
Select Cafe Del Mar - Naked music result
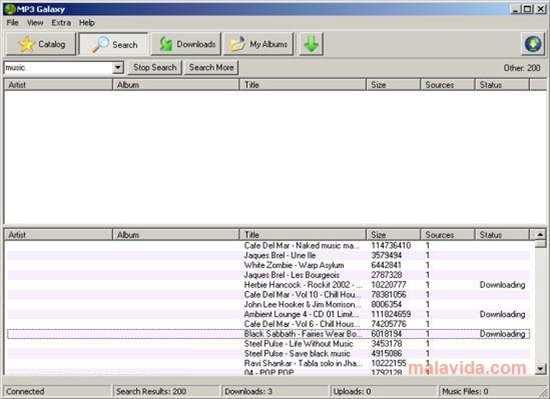point(269,245)
